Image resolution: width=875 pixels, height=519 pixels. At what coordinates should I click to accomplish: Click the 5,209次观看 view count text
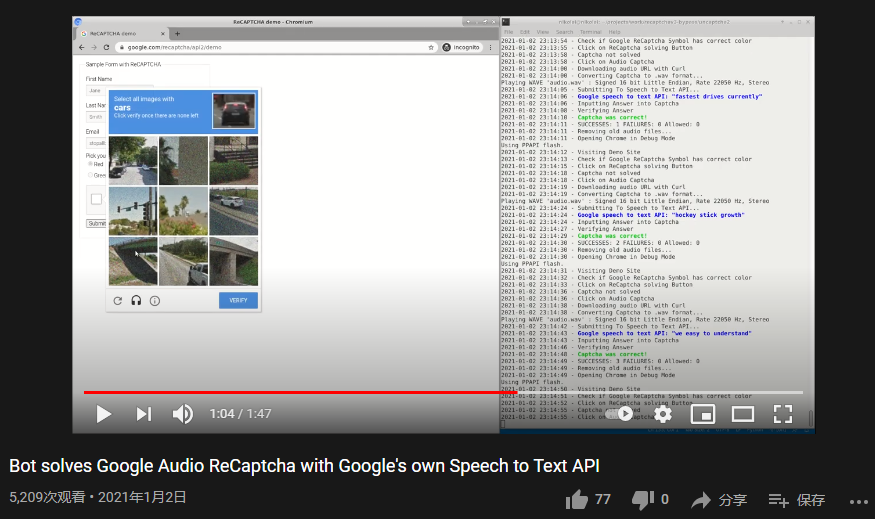tap(47, 497)
